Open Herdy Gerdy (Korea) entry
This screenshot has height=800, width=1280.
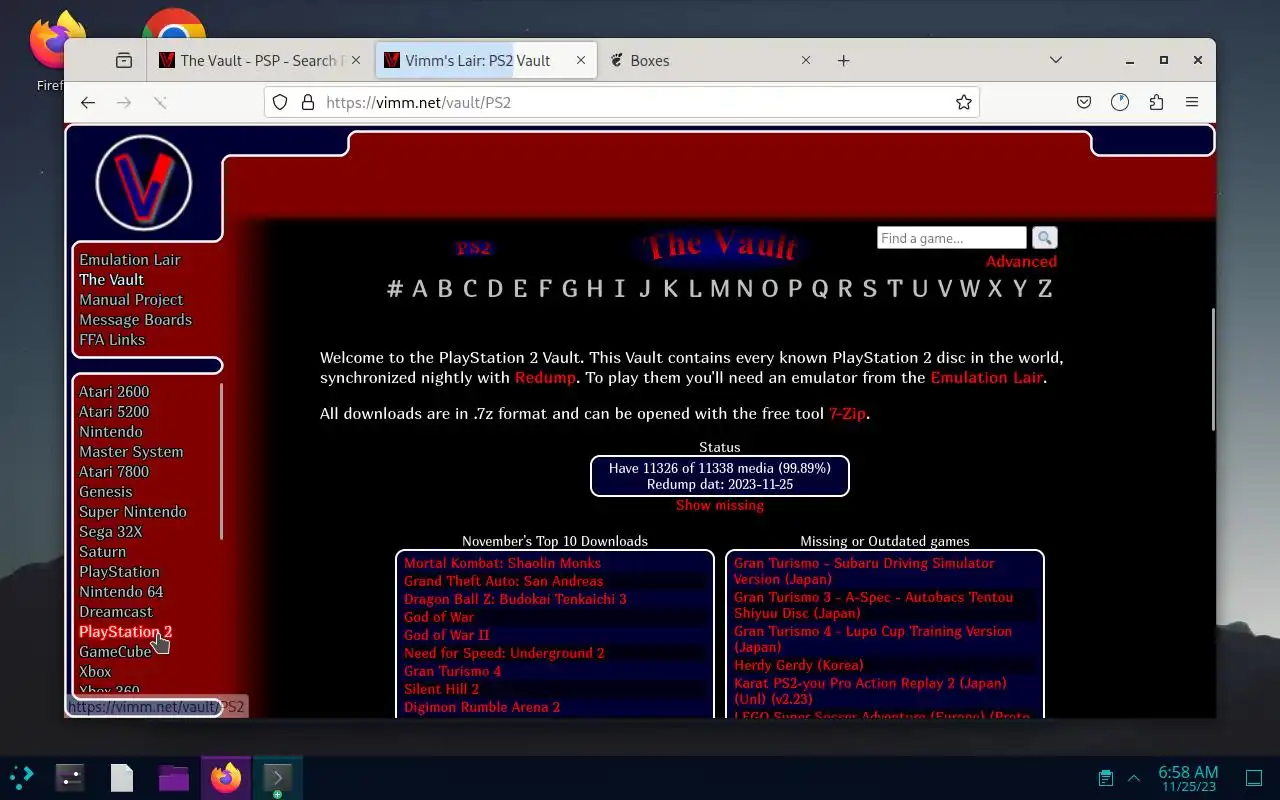(799, 665)
